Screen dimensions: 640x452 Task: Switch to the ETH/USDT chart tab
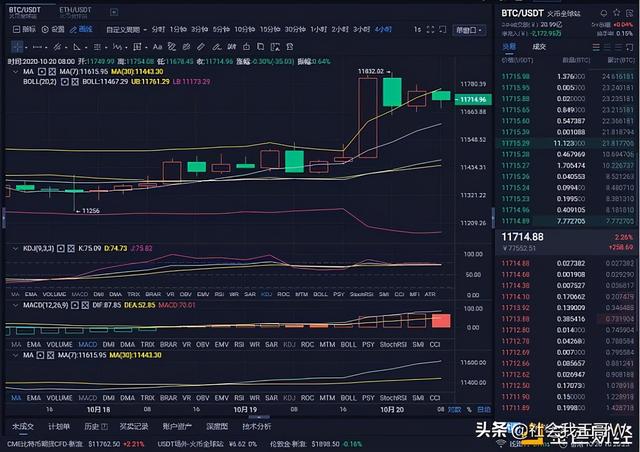(75, 12)
